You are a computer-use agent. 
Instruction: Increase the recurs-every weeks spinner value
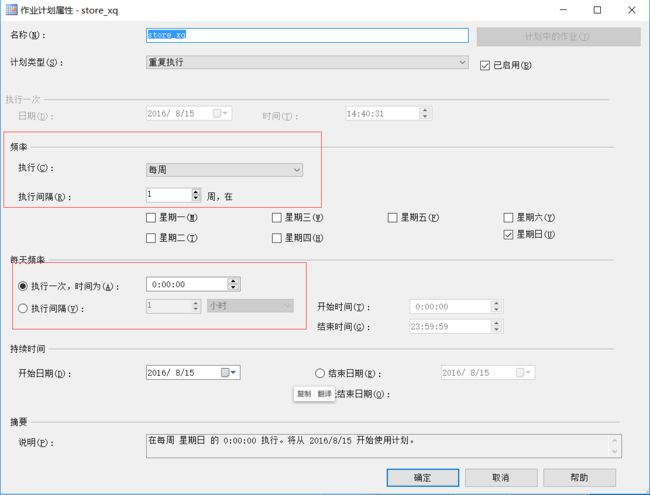196,192
